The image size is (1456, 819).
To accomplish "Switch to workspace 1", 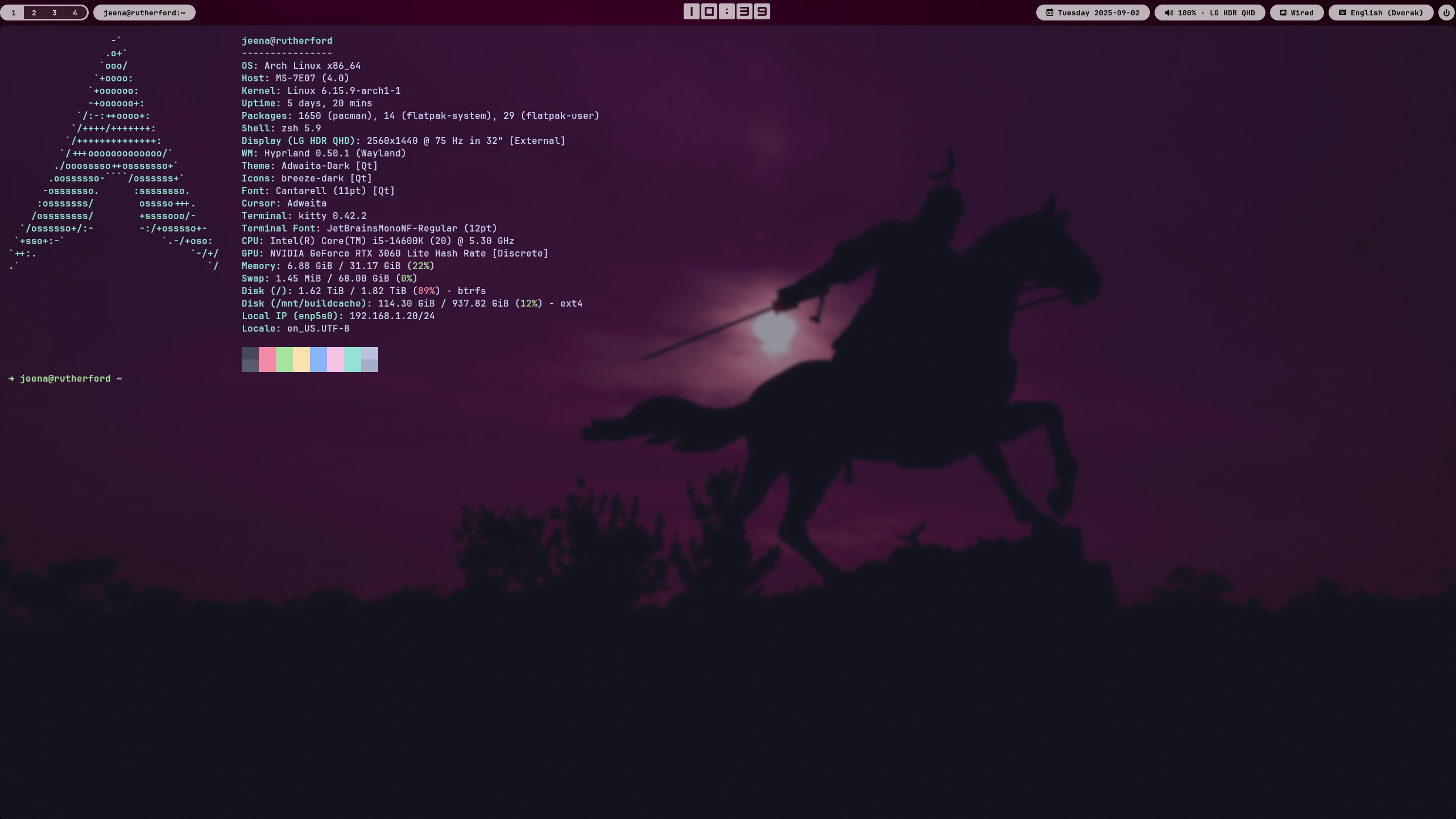I will (x=14, y=13).
